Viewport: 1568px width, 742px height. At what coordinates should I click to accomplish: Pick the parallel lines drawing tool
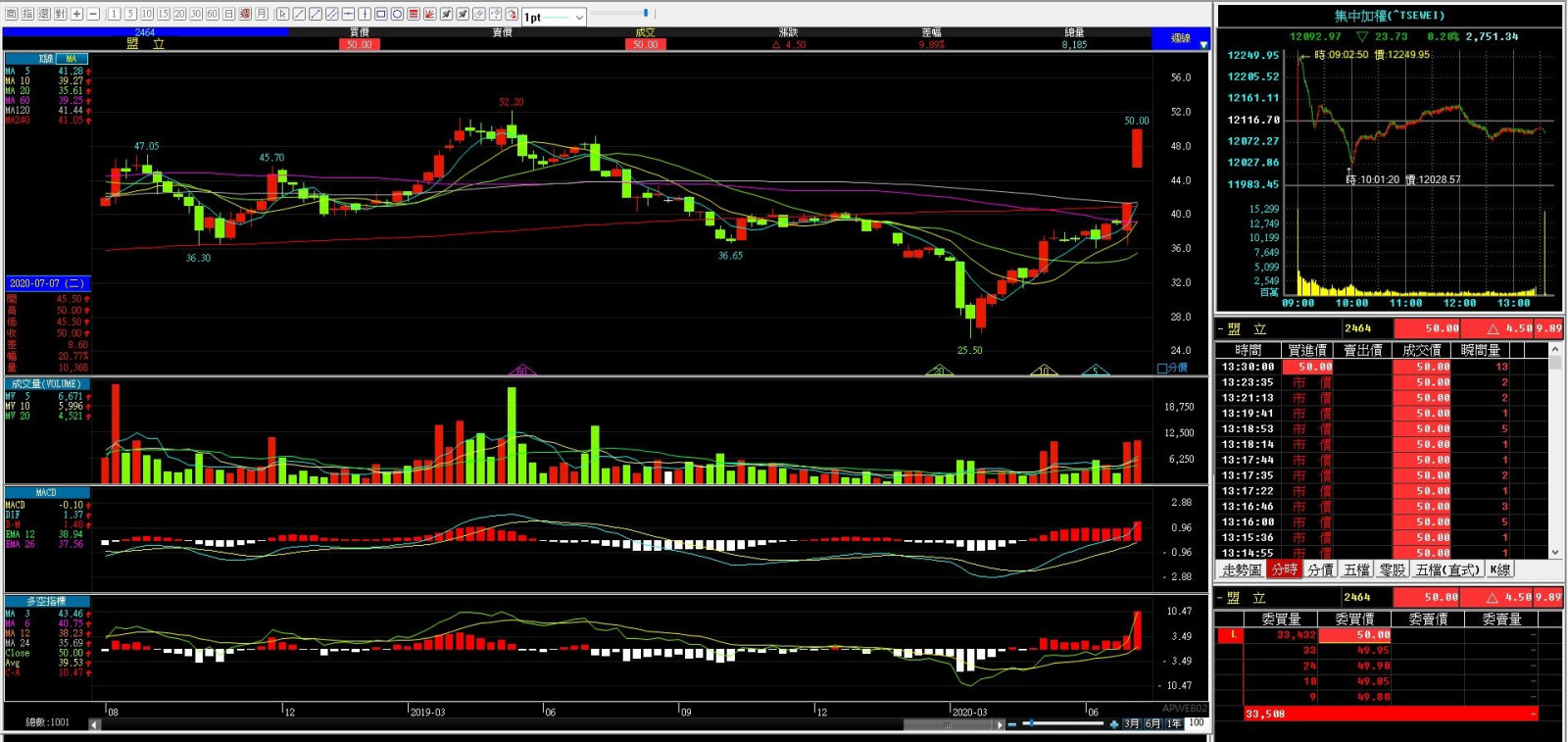pyautogui.click(x=332, y=15)
